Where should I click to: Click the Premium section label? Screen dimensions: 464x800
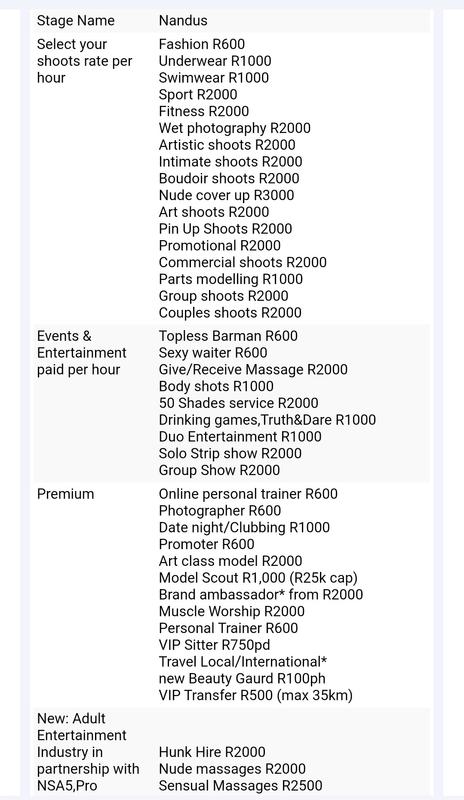65,494
